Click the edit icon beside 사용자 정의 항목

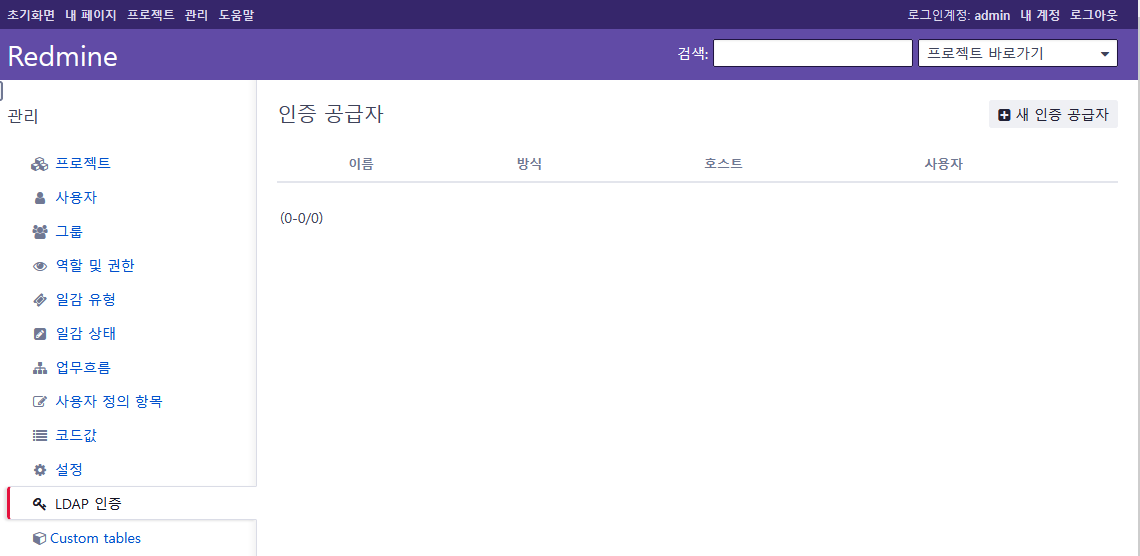(39, 402)
